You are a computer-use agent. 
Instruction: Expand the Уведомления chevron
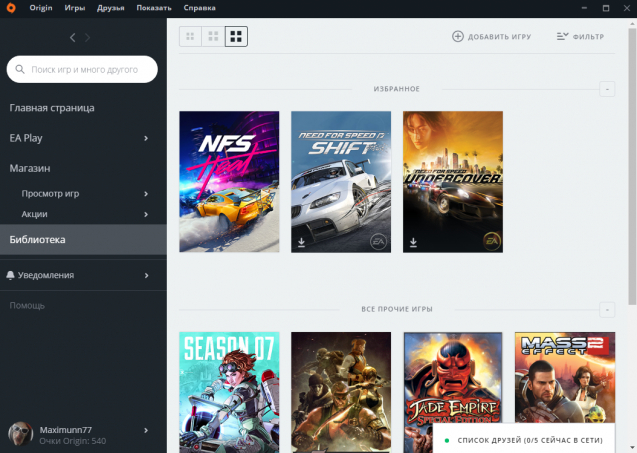[x=146, y=275]
